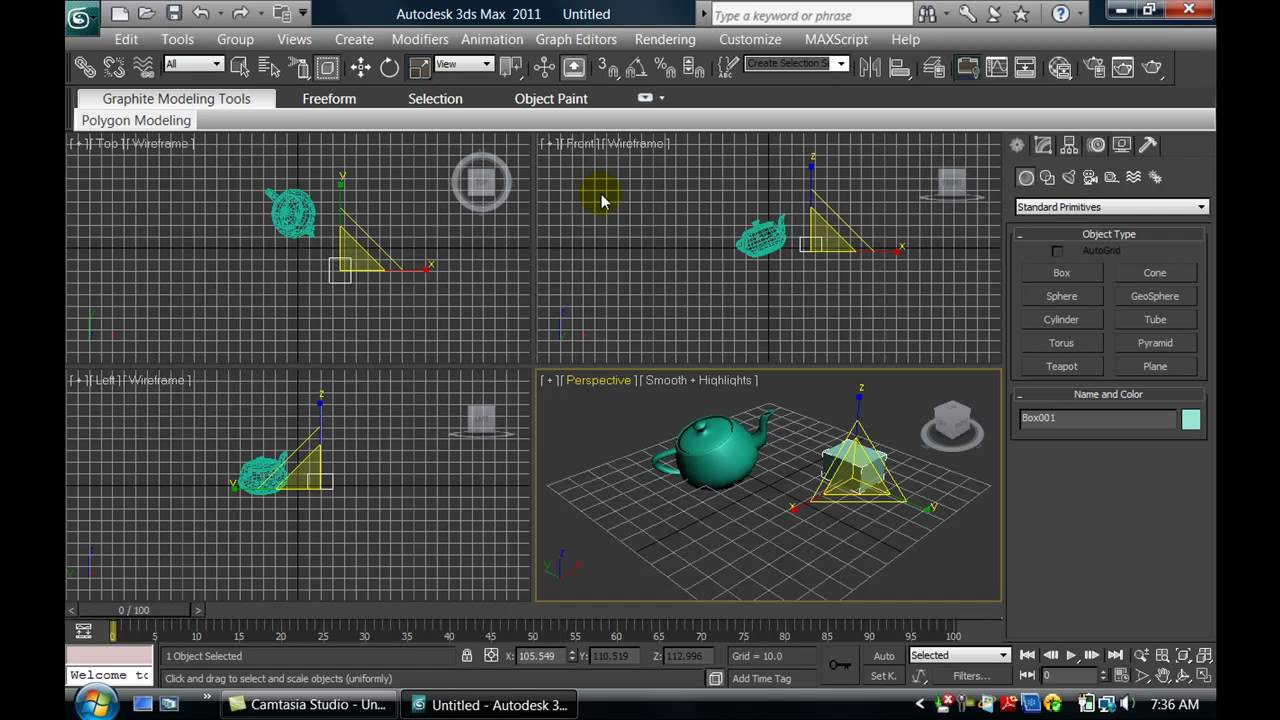Screen dimensions: 1280x720
Task: Open the Layer Manager icon
Action: click(x=934, y=67)
